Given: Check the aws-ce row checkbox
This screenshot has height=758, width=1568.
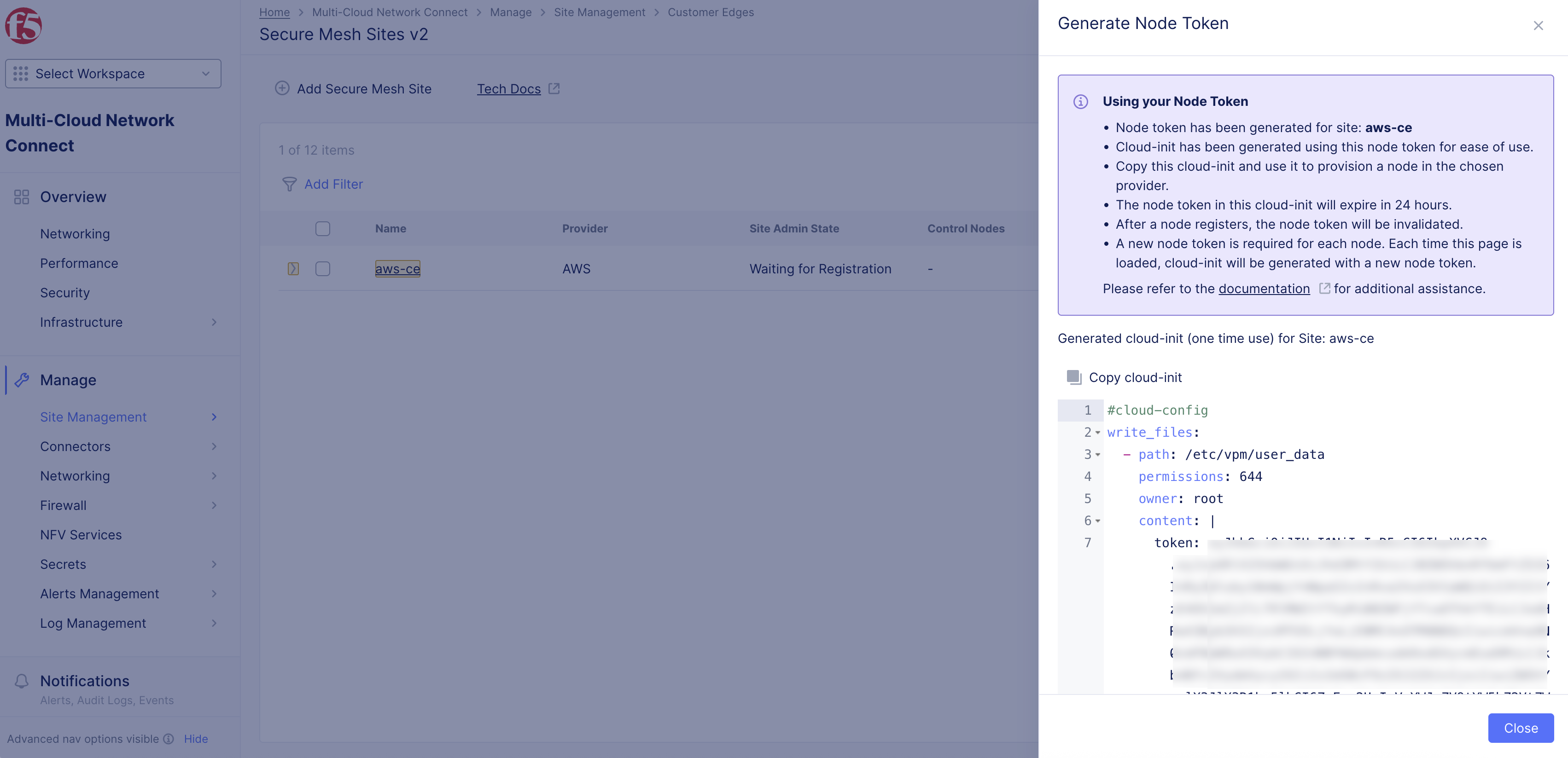Looking at the screenshot, I should [323, 269].
